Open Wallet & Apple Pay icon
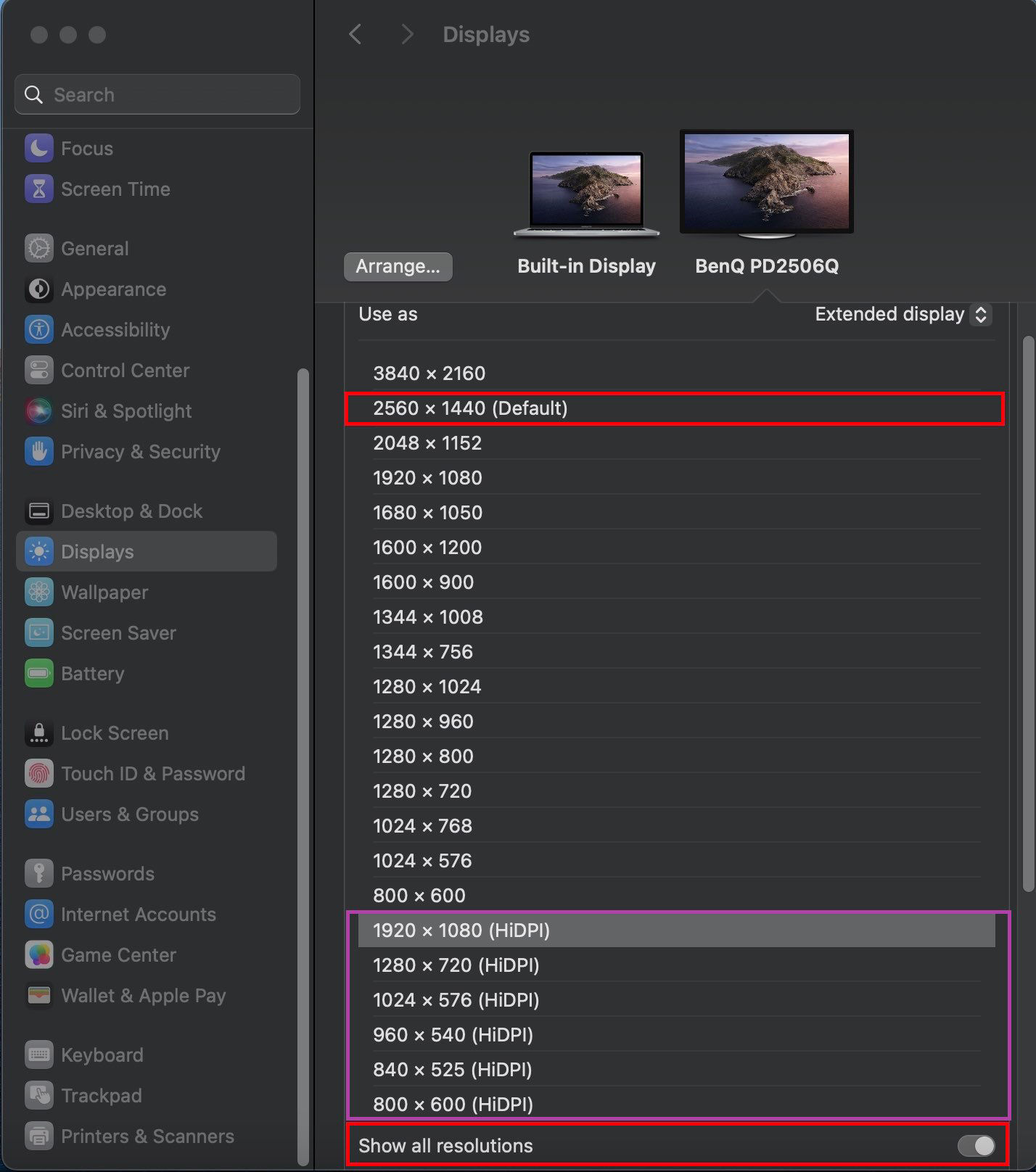The image size is (1036, 1172). 39,995
